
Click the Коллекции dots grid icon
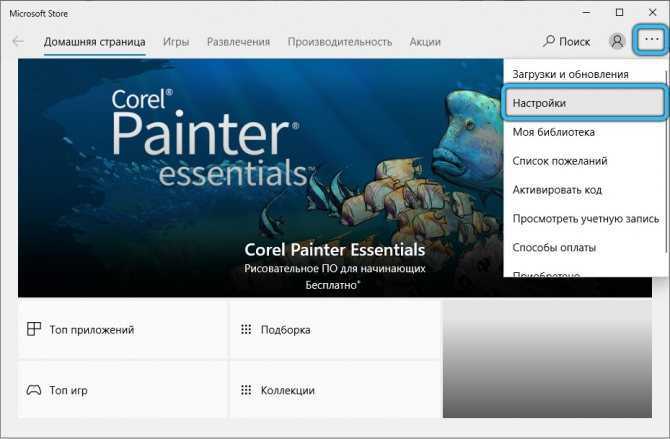246,390
